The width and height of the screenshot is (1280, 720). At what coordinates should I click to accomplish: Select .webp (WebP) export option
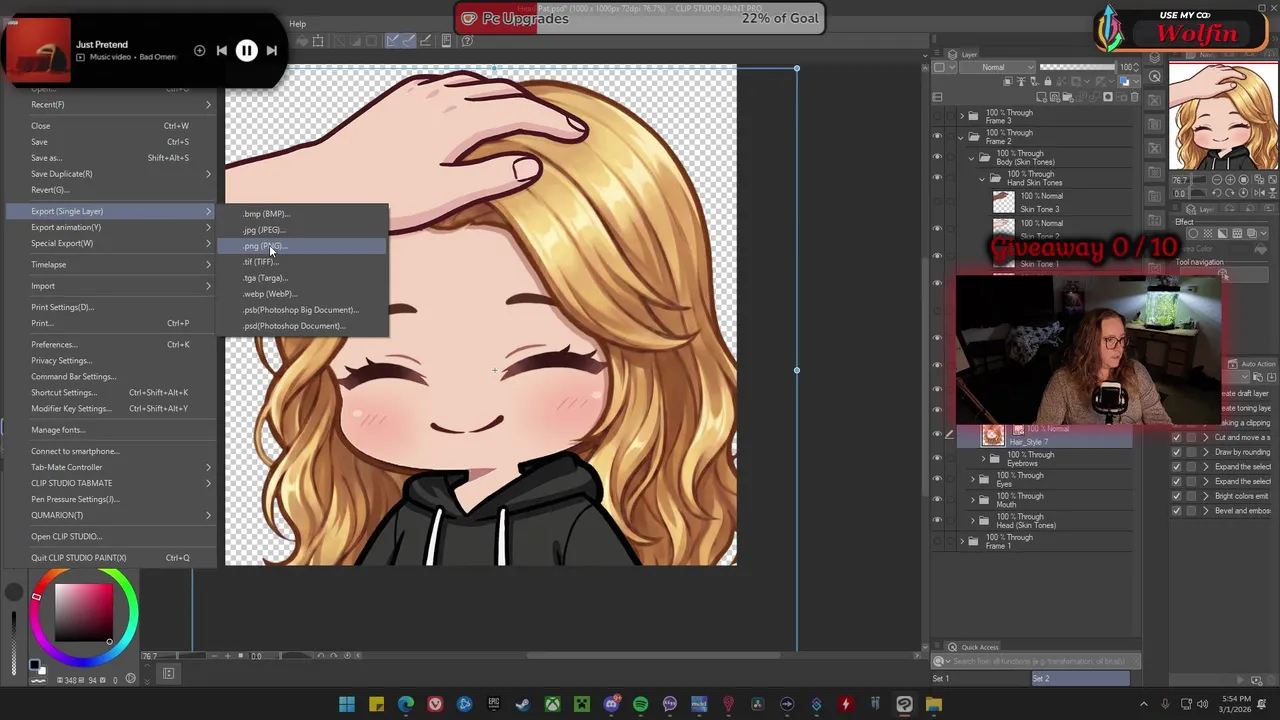(x=301, y=294)
